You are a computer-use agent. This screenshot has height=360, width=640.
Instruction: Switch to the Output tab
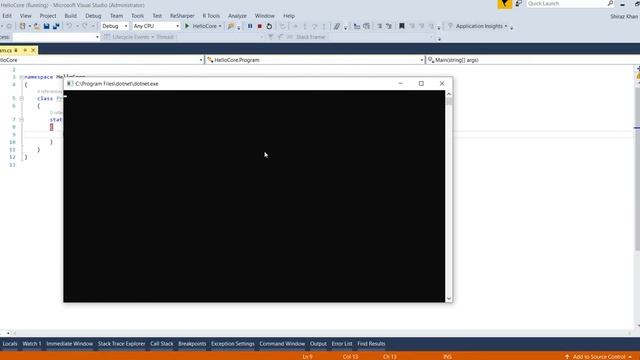point(318,344)
